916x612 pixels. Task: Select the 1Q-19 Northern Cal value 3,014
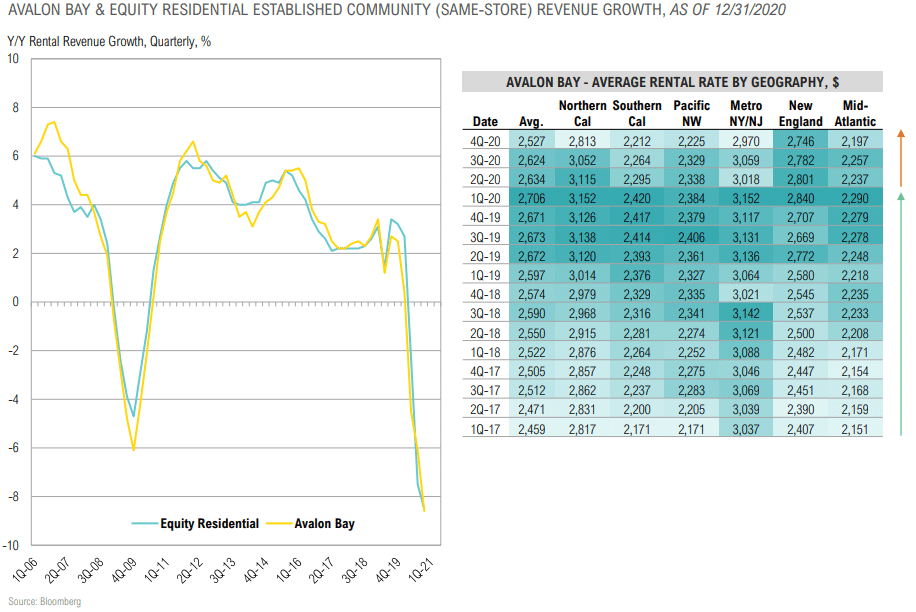582,276
